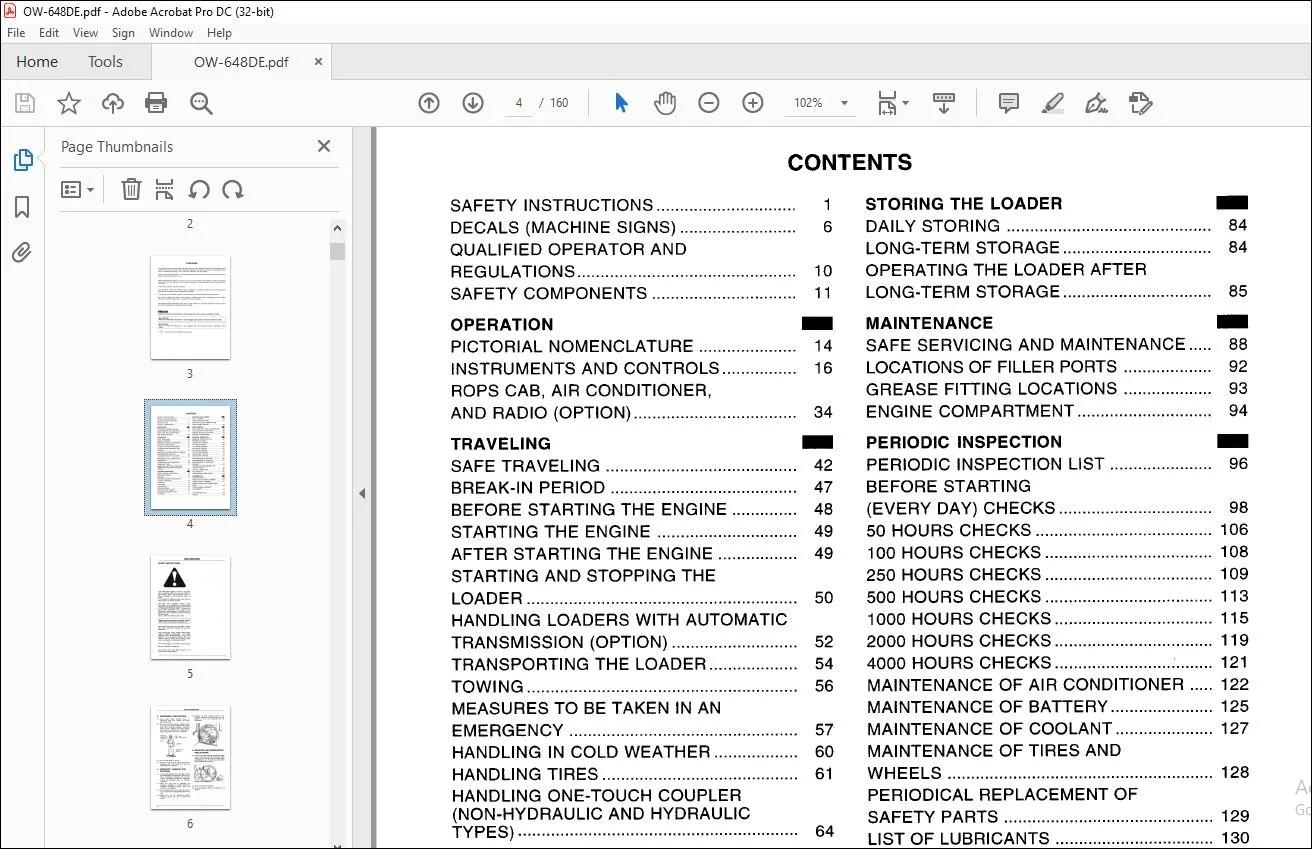
Task: Activate the Selection arrow tool
Action: tap(621, 103)
